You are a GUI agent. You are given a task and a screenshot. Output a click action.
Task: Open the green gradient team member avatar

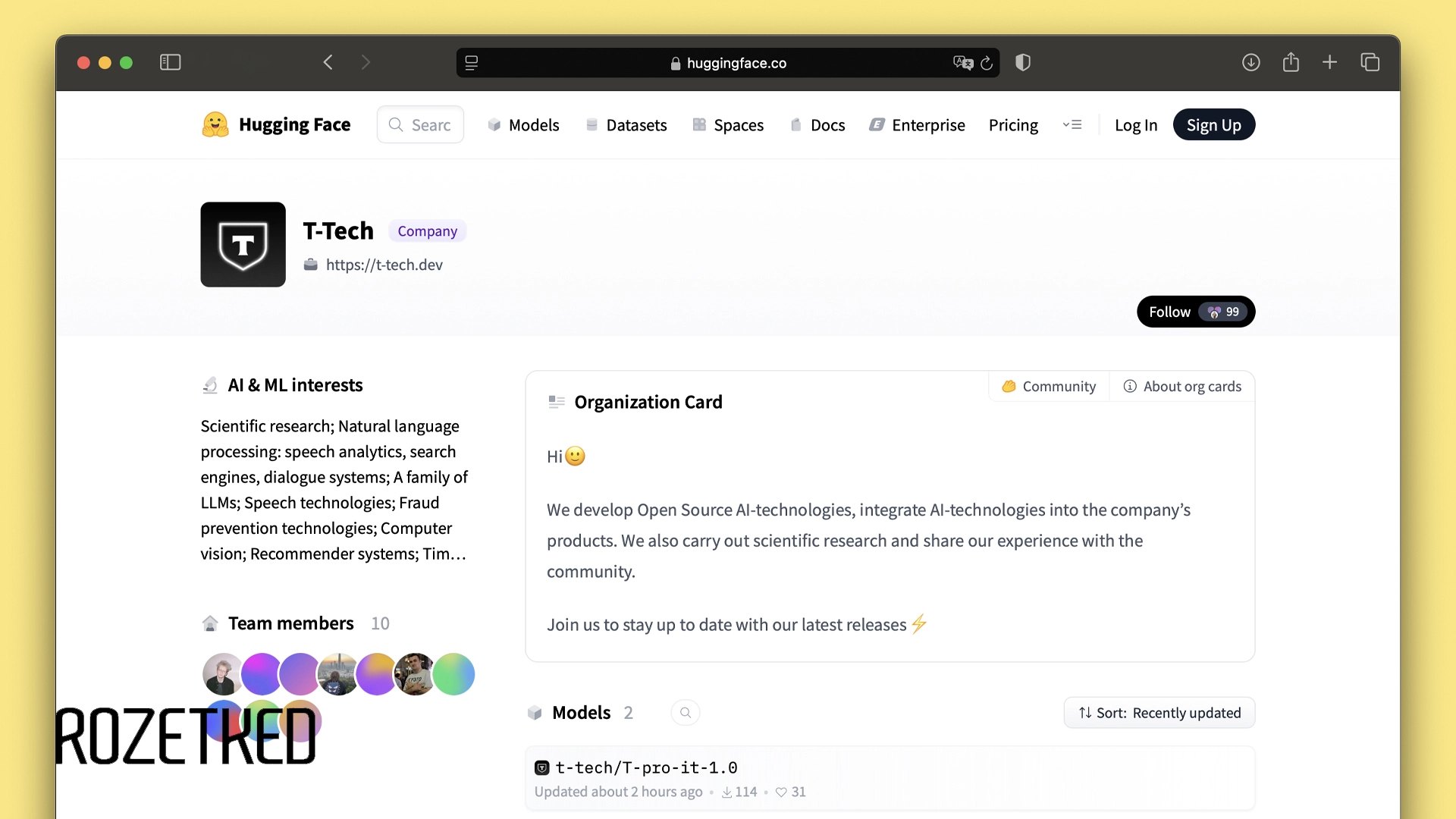pyautogui.click(x=453, y=674)
